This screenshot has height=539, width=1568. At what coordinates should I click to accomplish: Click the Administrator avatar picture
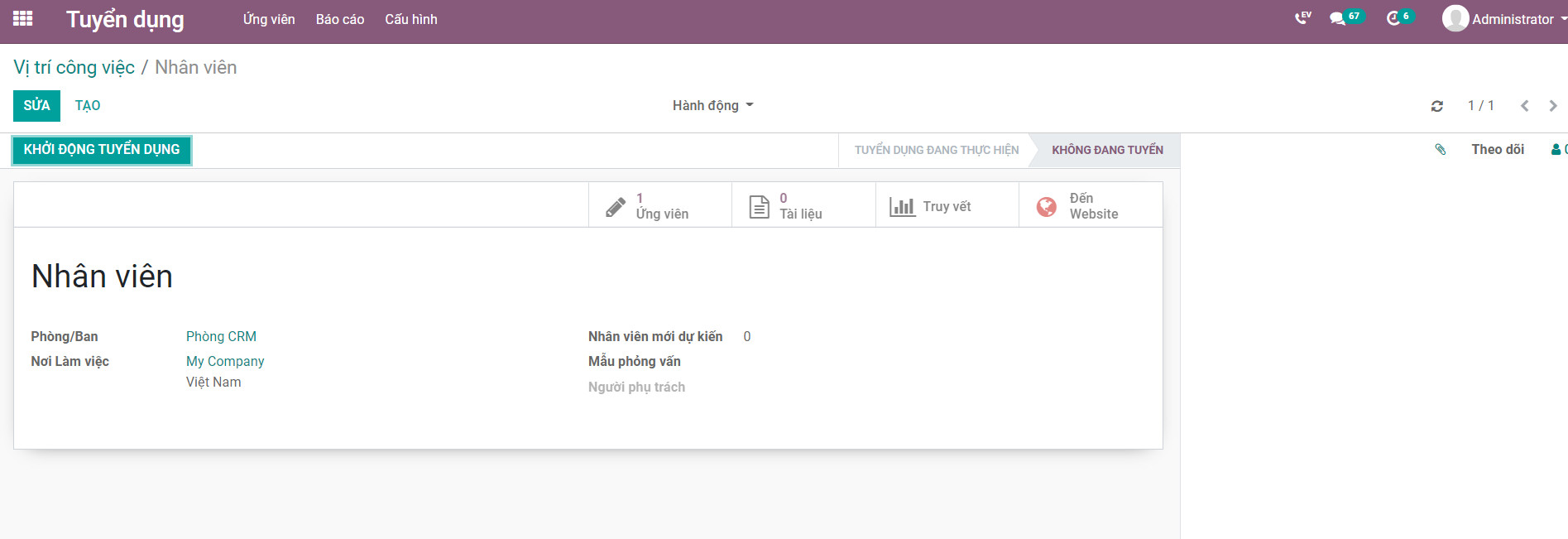[1455, 18]
